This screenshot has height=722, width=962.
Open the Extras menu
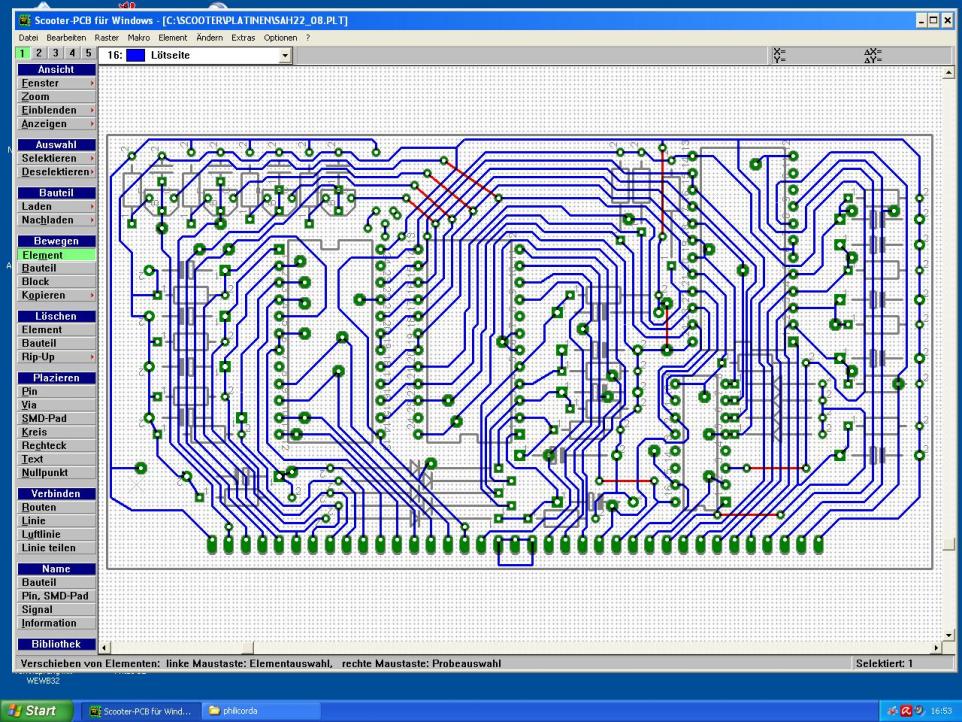click(242, 37)
